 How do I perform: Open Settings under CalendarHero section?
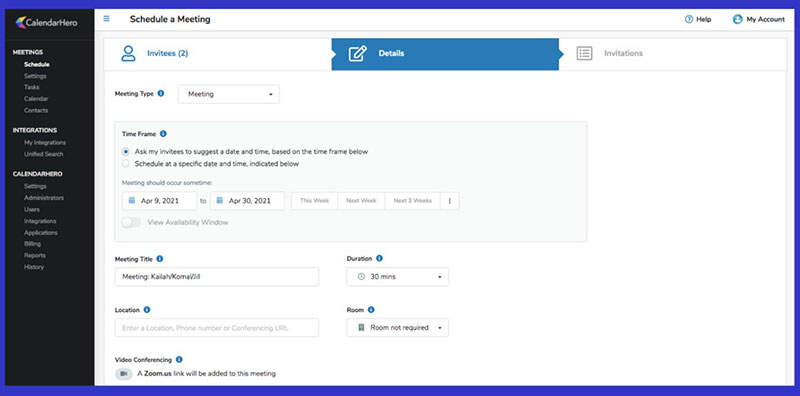click(35, 186)
